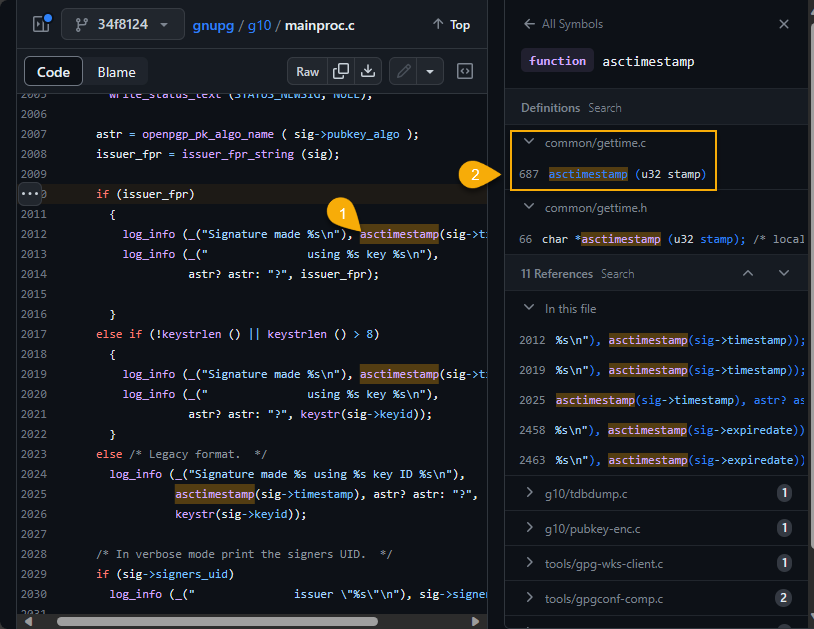814x629 pixels.
Task: Collapse the common/gettime.c definition group
Action: coord(529,143)
